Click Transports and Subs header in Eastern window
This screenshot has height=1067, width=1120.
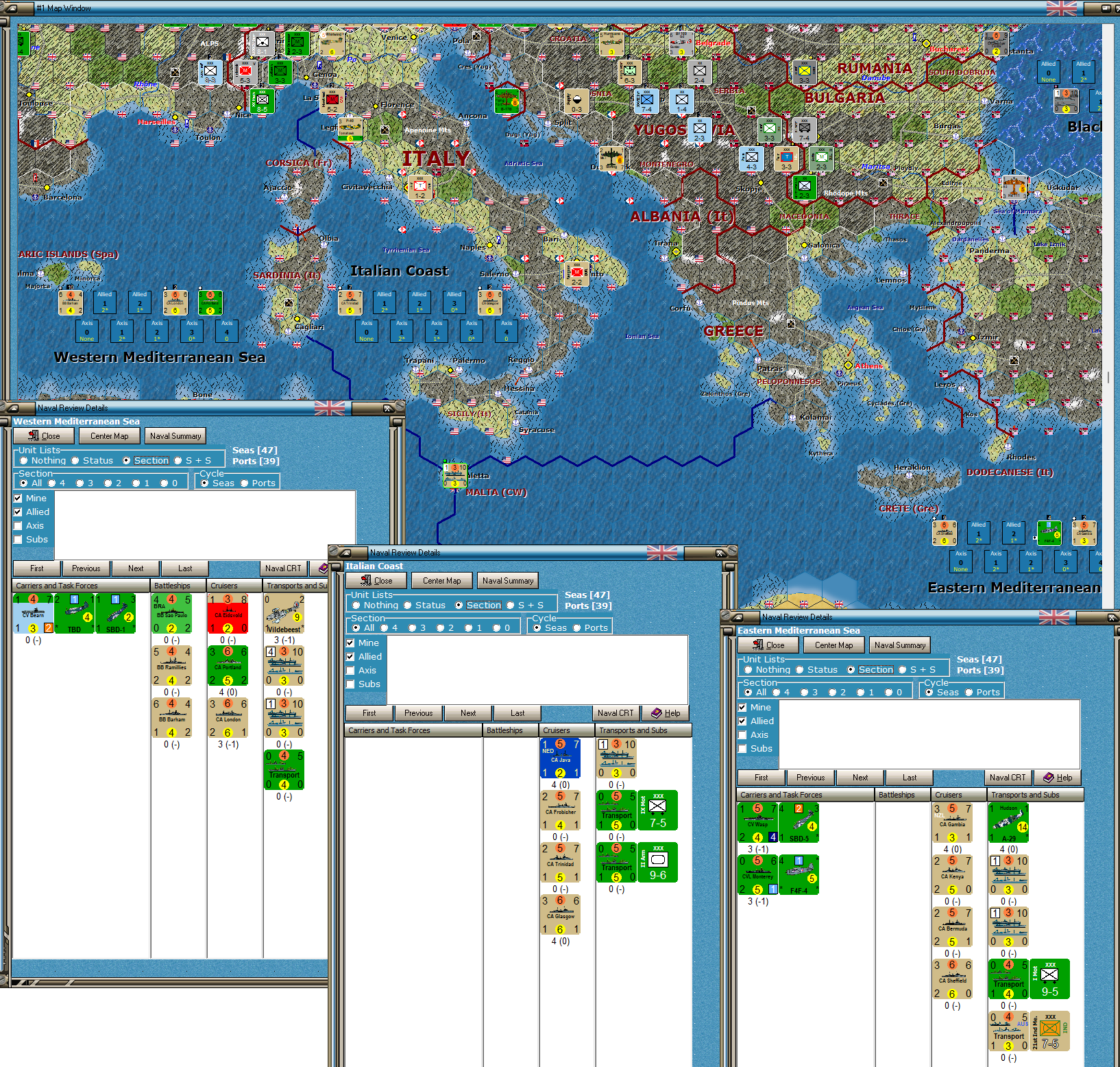tap(1036, 795)
